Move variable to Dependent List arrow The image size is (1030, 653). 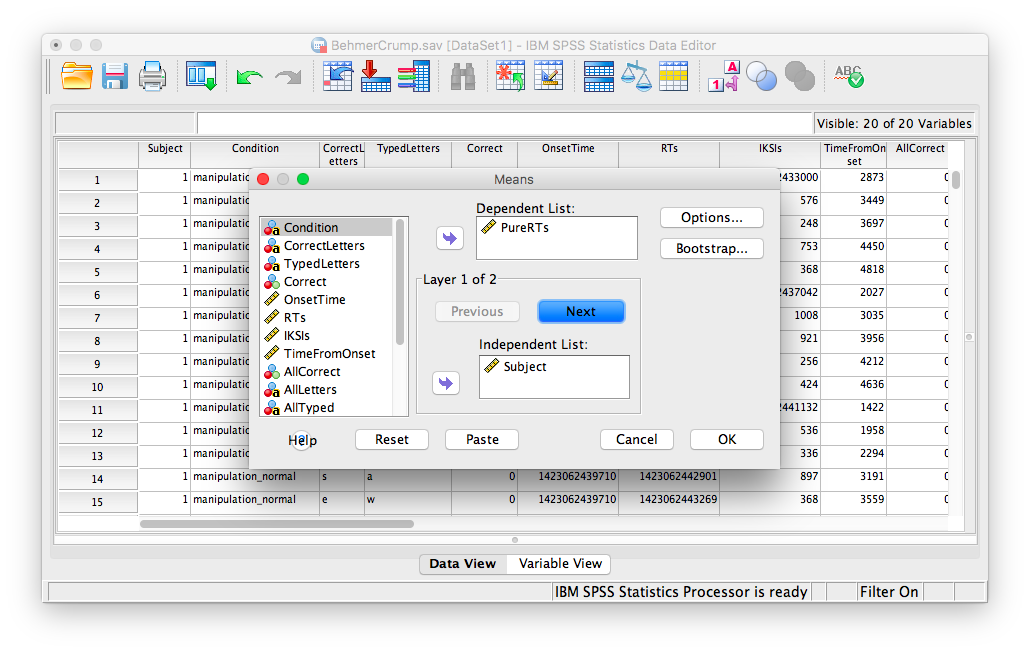[450, 238]
